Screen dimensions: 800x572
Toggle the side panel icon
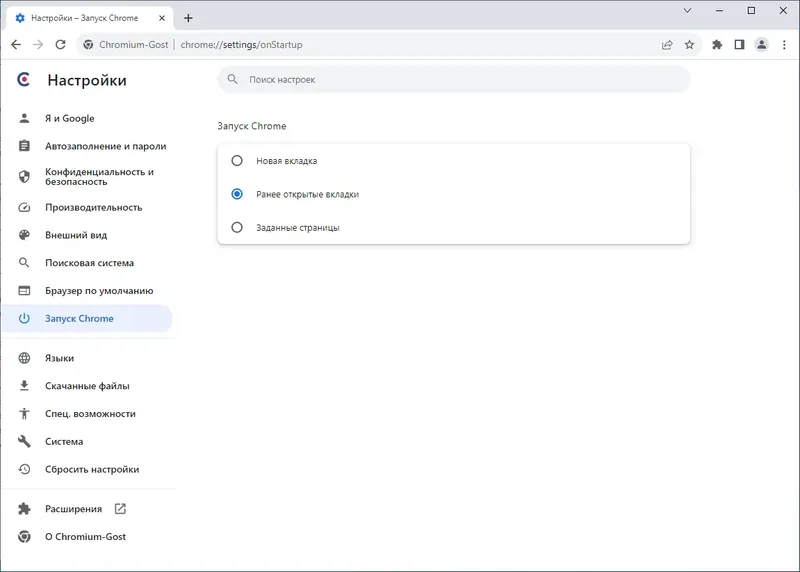pyautogui.click(x=739, y=44)
